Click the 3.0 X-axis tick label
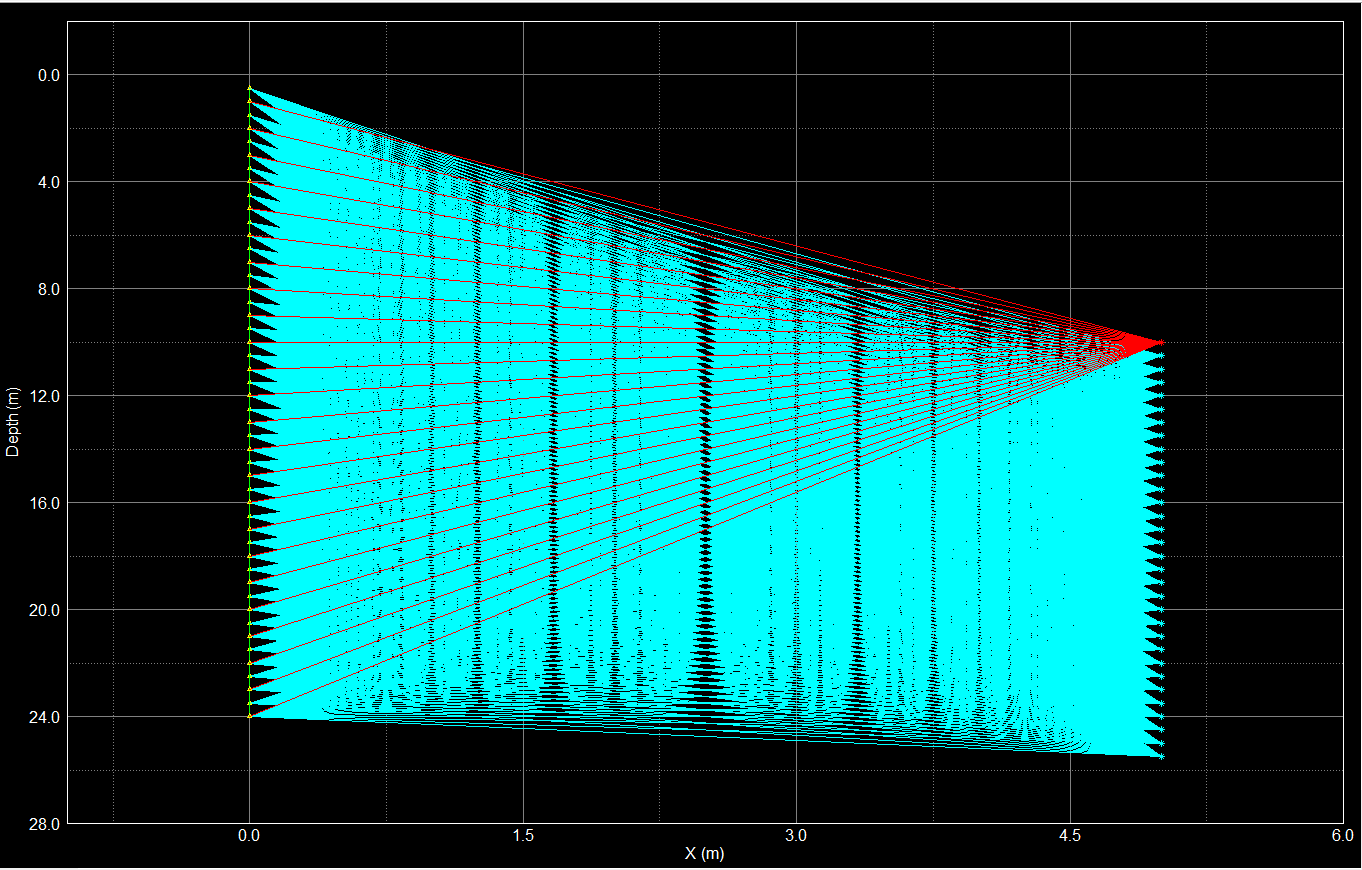Screen dimensions: 1362x870 [796, 835]
